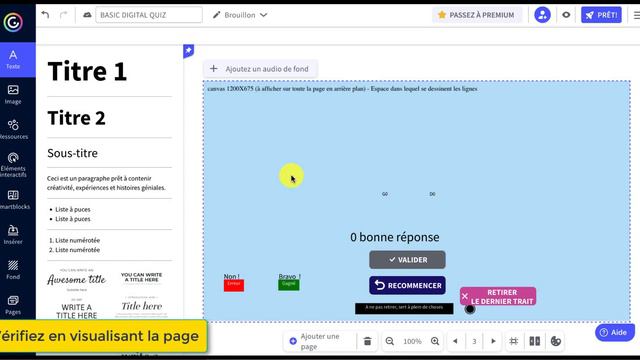The height and width of the screenshot is (360, 640).
Task: Click the cloud save status icon
Action: [x=87, y=15]
